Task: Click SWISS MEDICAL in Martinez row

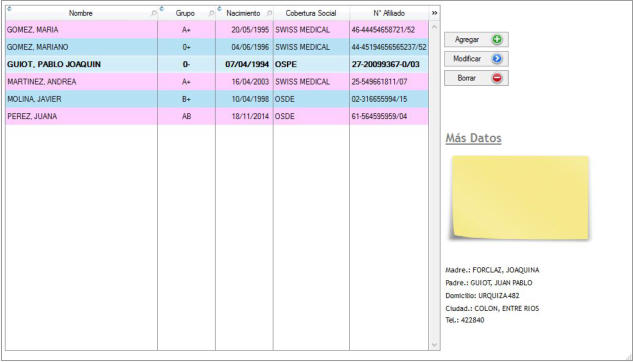Action: tap(302, 82)
